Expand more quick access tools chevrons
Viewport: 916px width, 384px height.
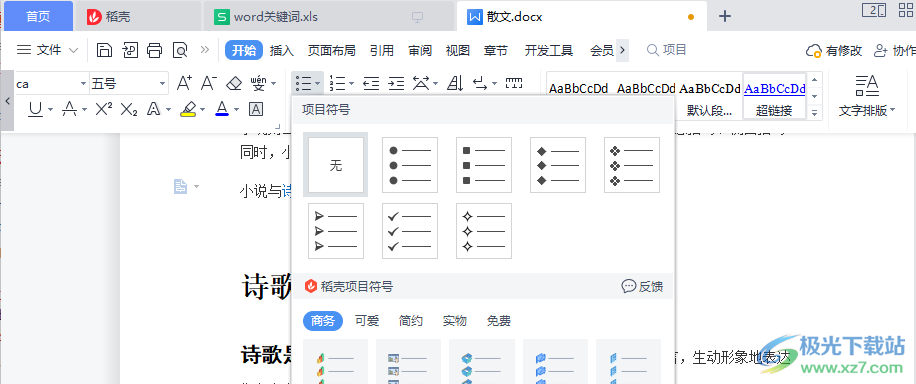coord(204,50)
